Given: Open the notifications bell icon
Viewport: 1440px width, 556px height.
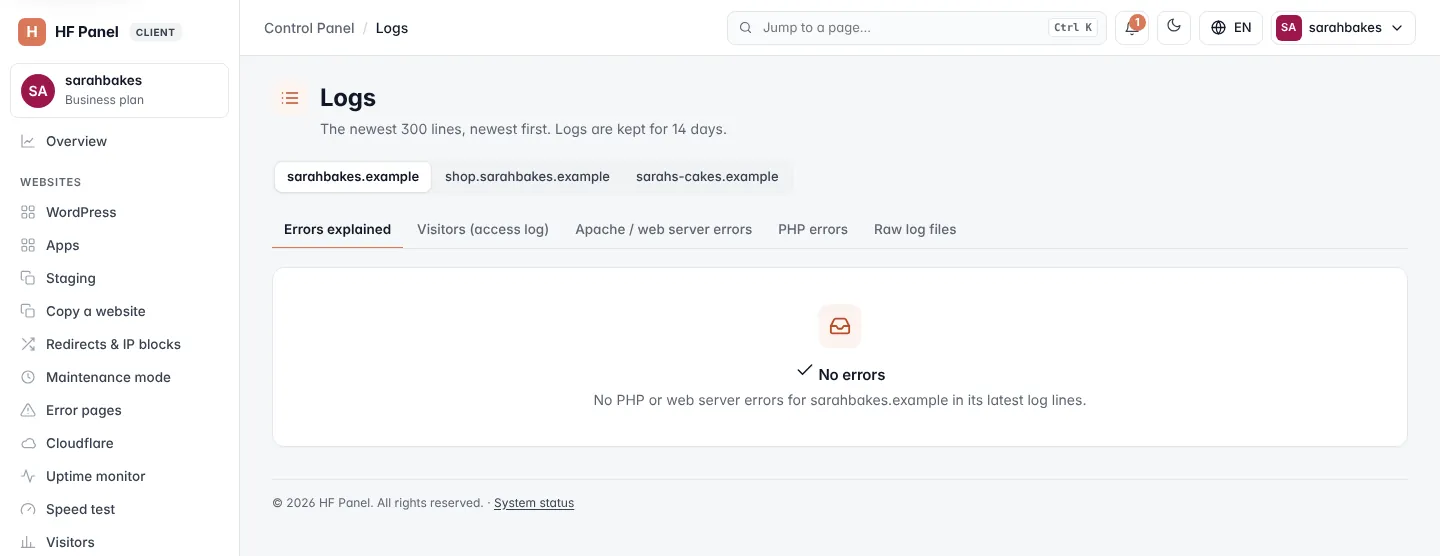Looking at the screenshot, I should pos(1132,28).
